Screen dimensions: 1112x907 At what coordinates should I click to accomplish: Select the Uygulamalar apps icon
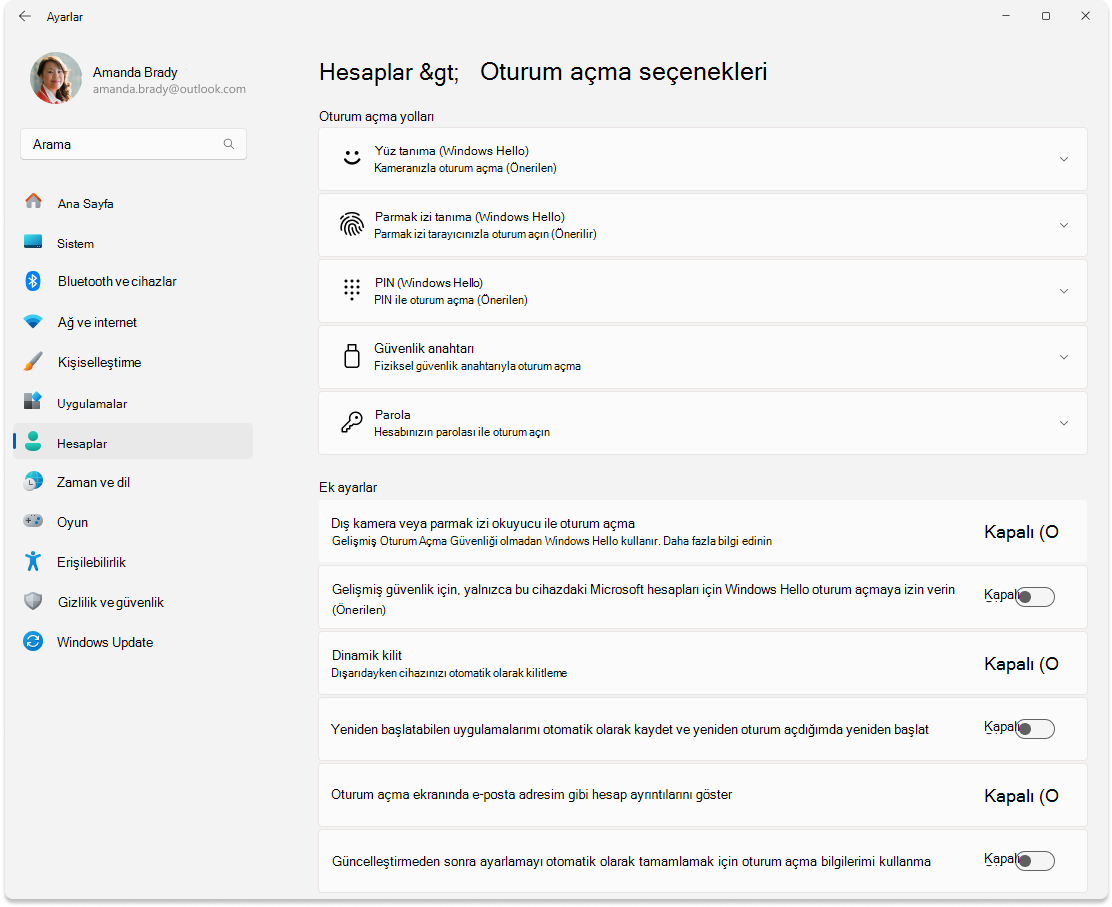click(x=33, y=401)
